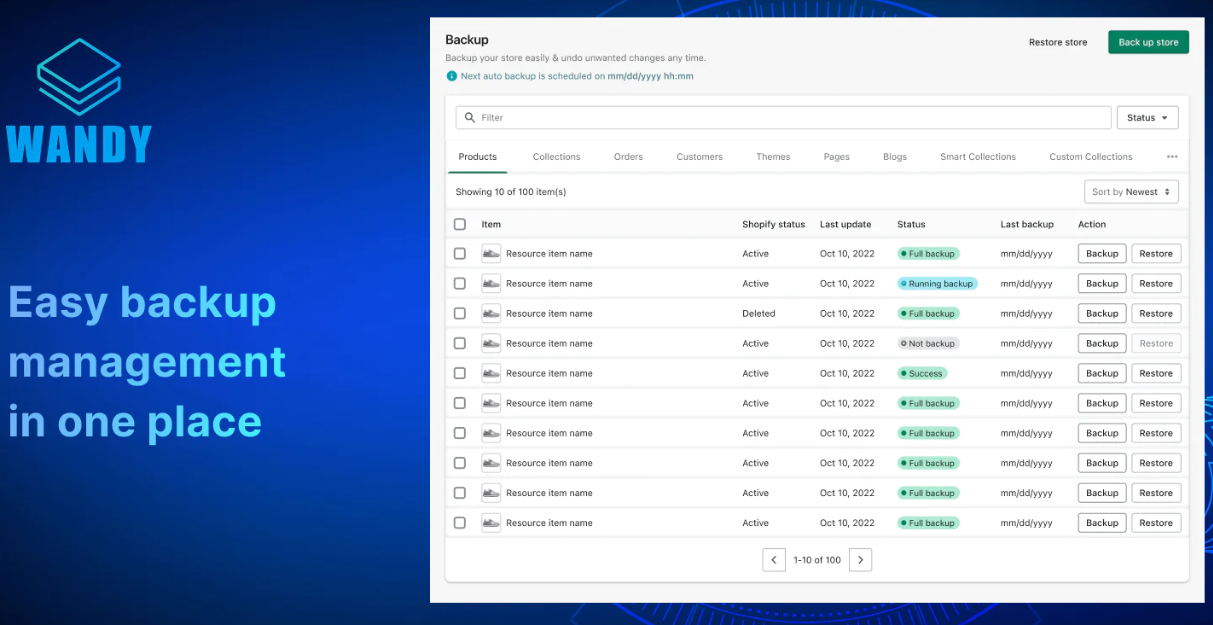1213x625 pixels.
Task: Open the Status filter dropdown
Action: click(x=1147, y=118)
